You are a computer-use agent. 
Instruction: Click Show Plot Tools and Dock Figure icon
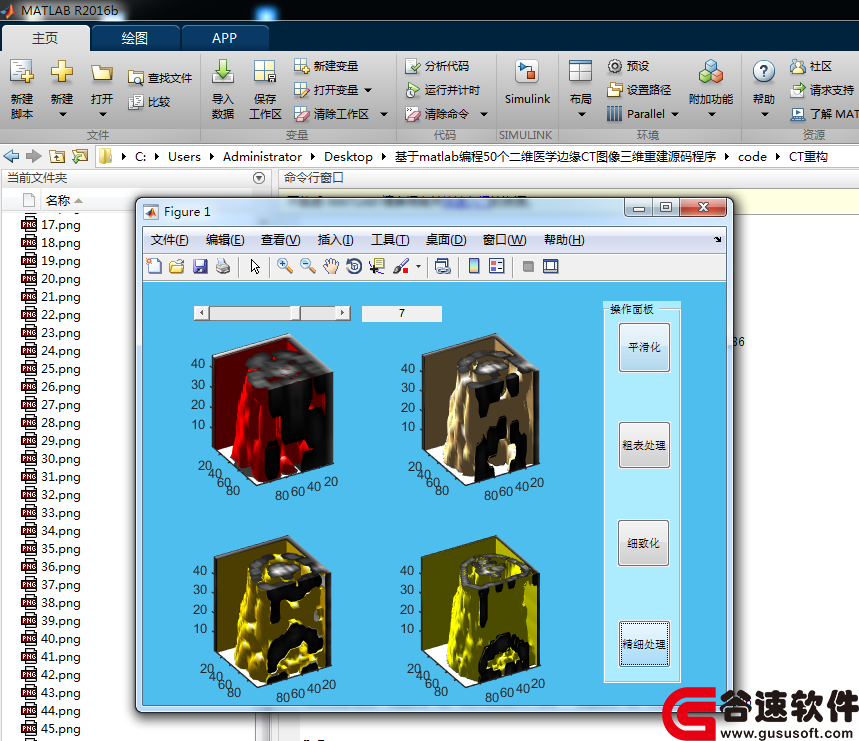click(551, 266)
